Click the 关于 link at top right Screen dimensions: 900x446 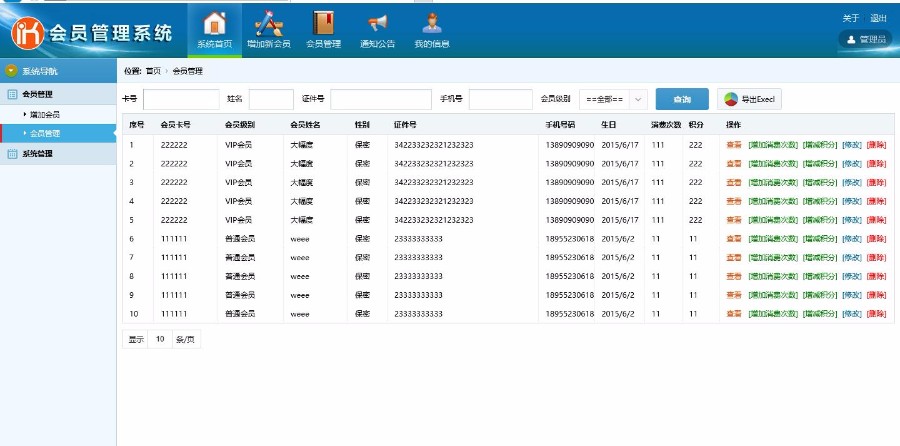click(x=851, y=18)
